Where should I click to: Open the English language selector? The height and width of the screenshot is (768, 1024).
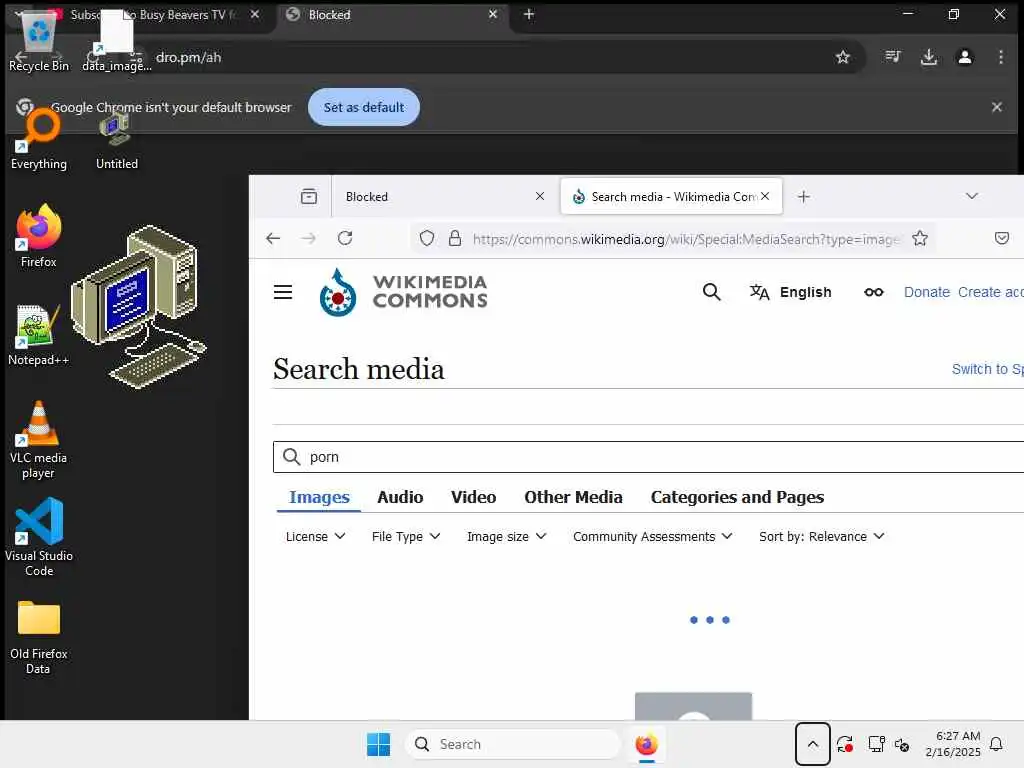pyautogui.click(x=790, y=292)
